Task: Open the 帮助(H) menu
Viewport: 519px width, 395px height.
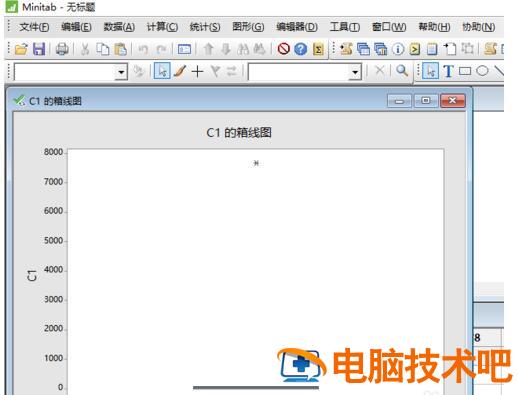Action: point(434,27)
